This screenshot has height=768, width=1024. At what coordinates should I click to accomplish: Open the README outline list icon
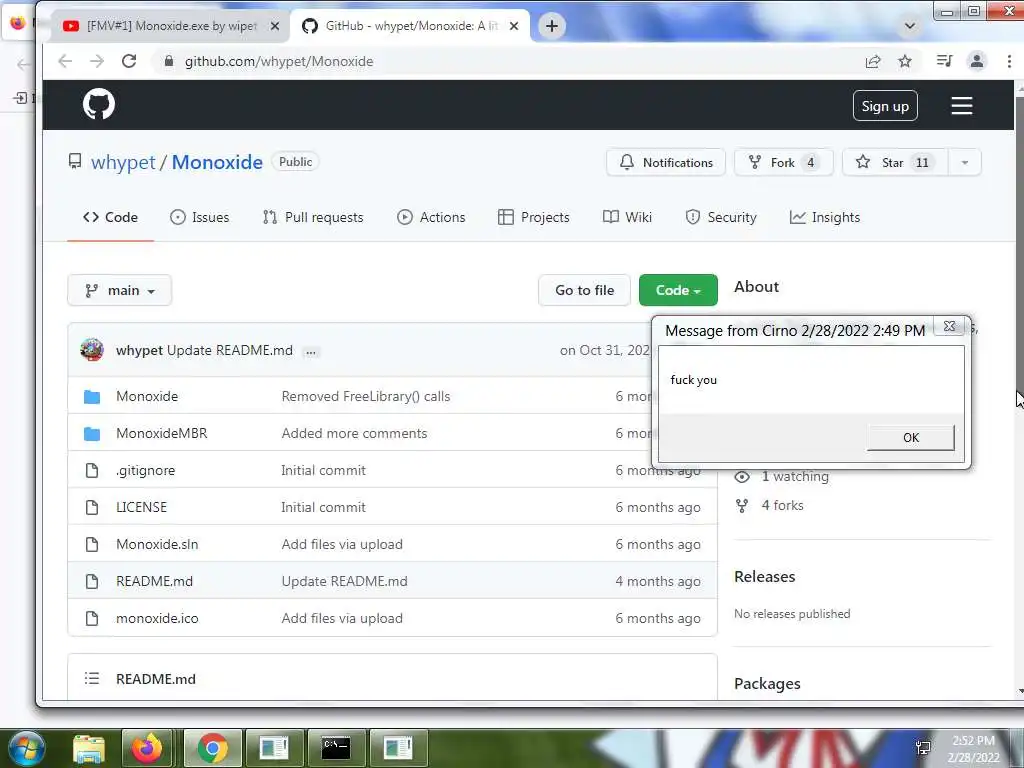click(x=91, y=679)
